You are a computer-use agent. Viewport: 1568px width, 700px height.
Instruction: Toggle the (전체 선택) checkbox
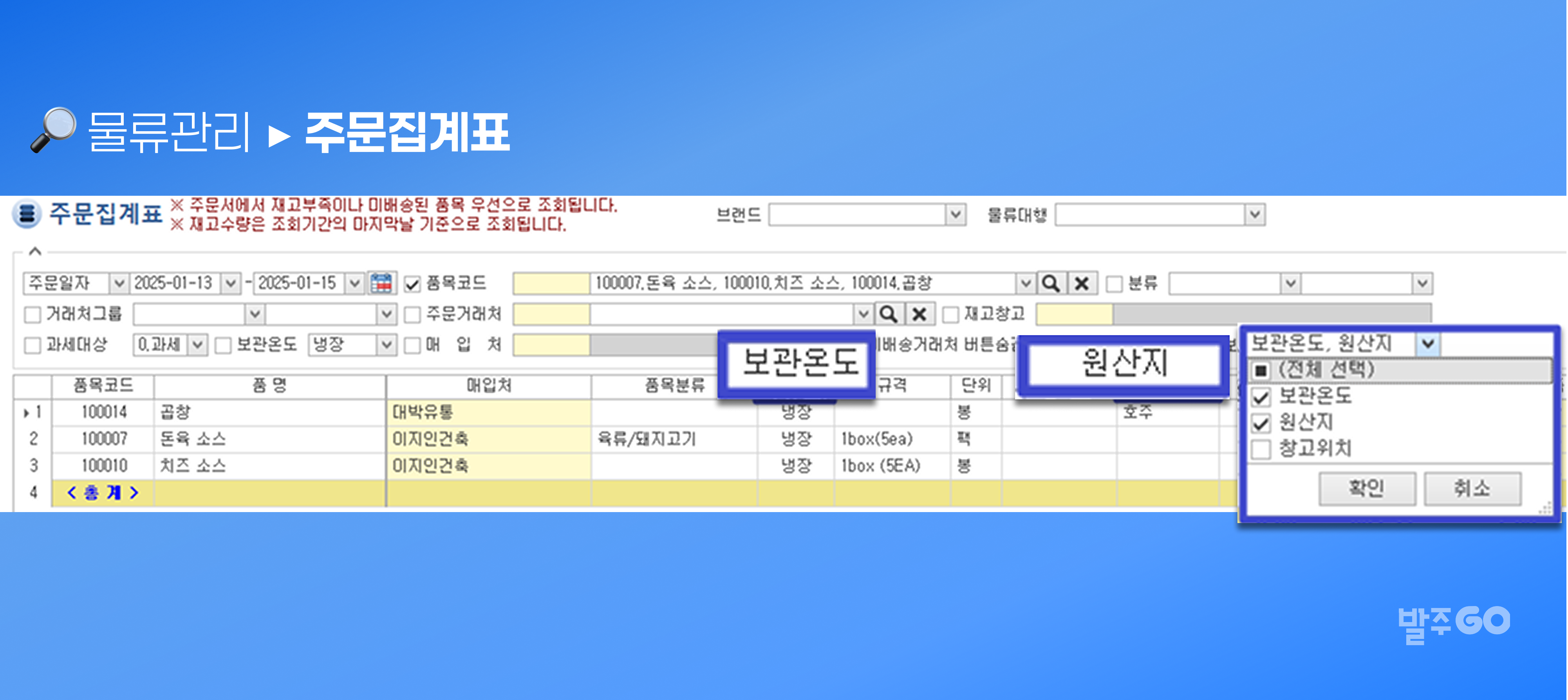(x=1261, y=370)
